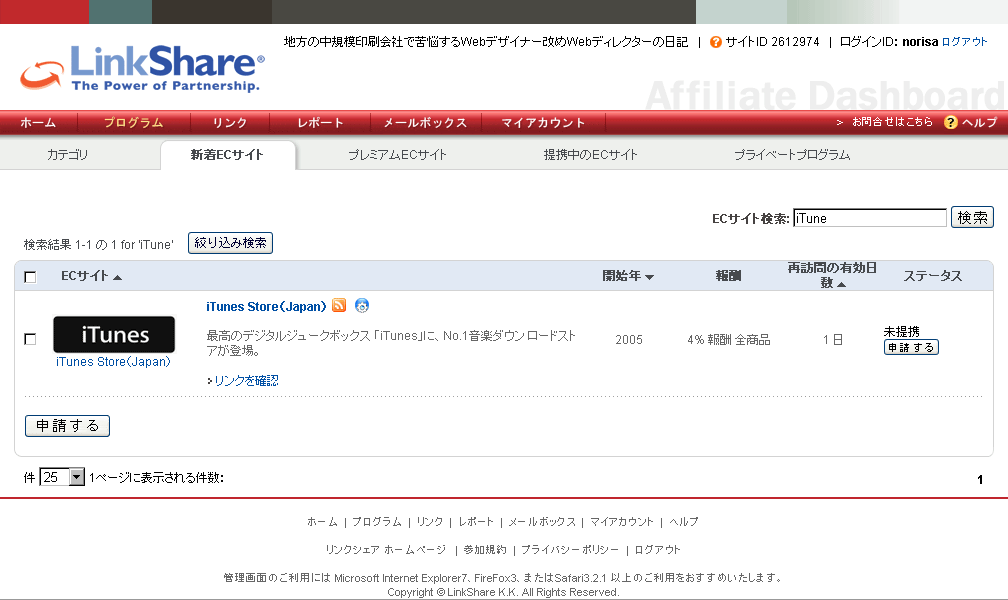Click the iTunes logo thumbnail
Image resolution: width=1008 pixels, height=600 pixels.
tap(114, 334)
